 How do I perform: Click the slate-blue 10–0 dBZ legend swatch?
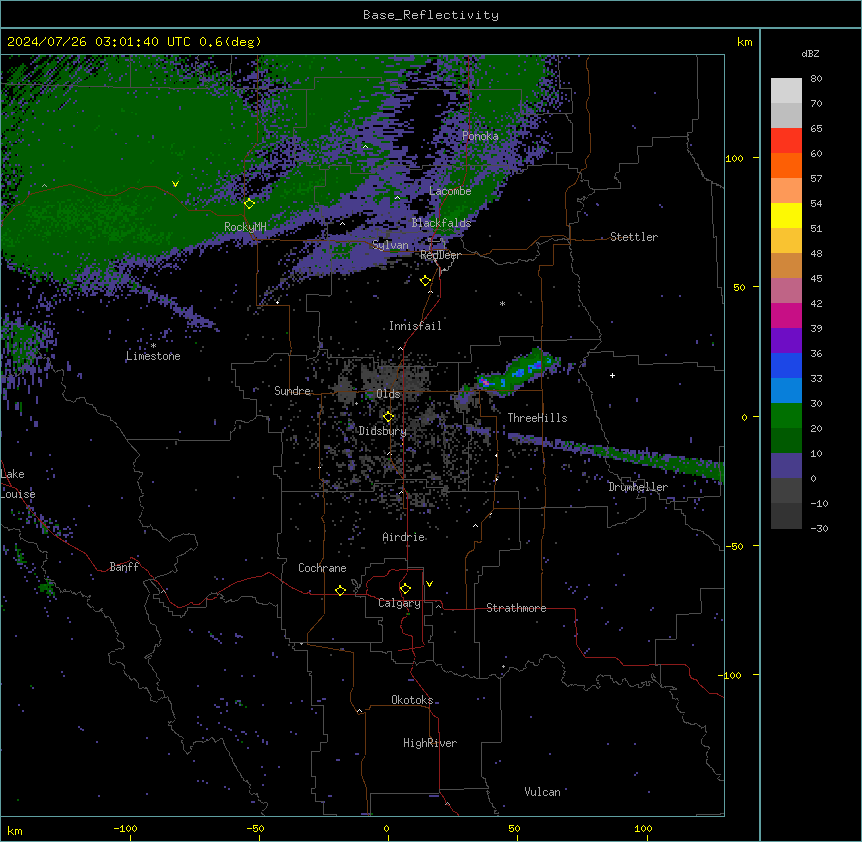(786, 466)
